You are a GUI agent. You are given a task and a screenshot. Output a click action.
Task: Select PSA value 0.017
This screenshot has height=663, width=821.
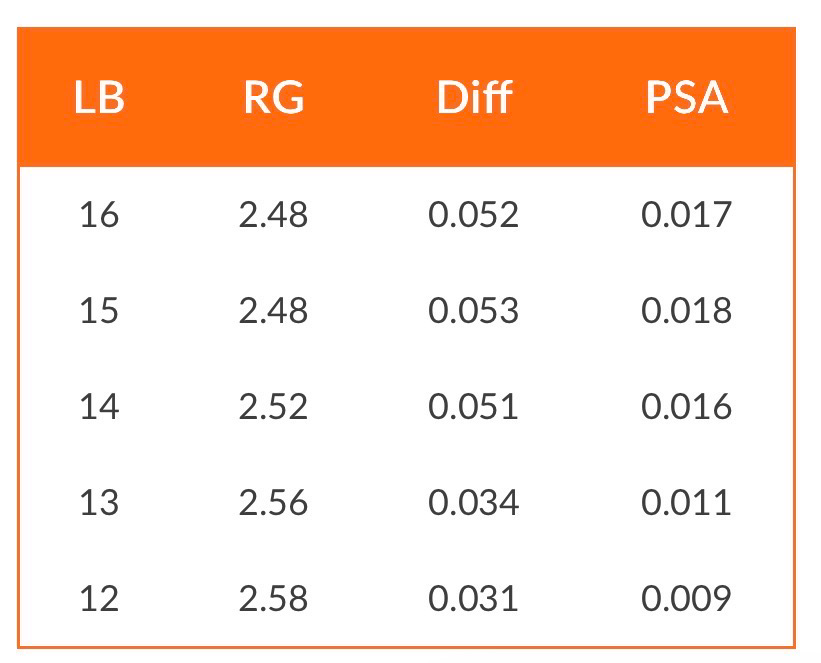click(x=686, y=215)
